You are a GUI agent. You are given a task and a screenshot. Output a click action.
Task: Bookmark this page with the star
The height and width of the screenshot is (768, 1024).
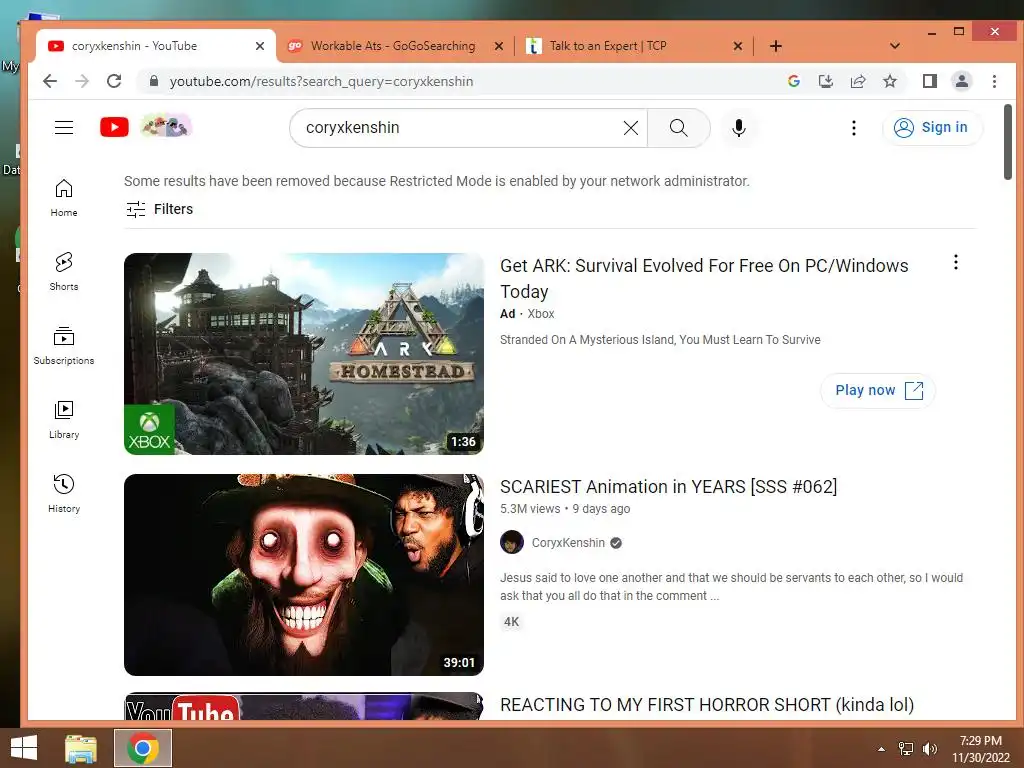coord(889,81)
